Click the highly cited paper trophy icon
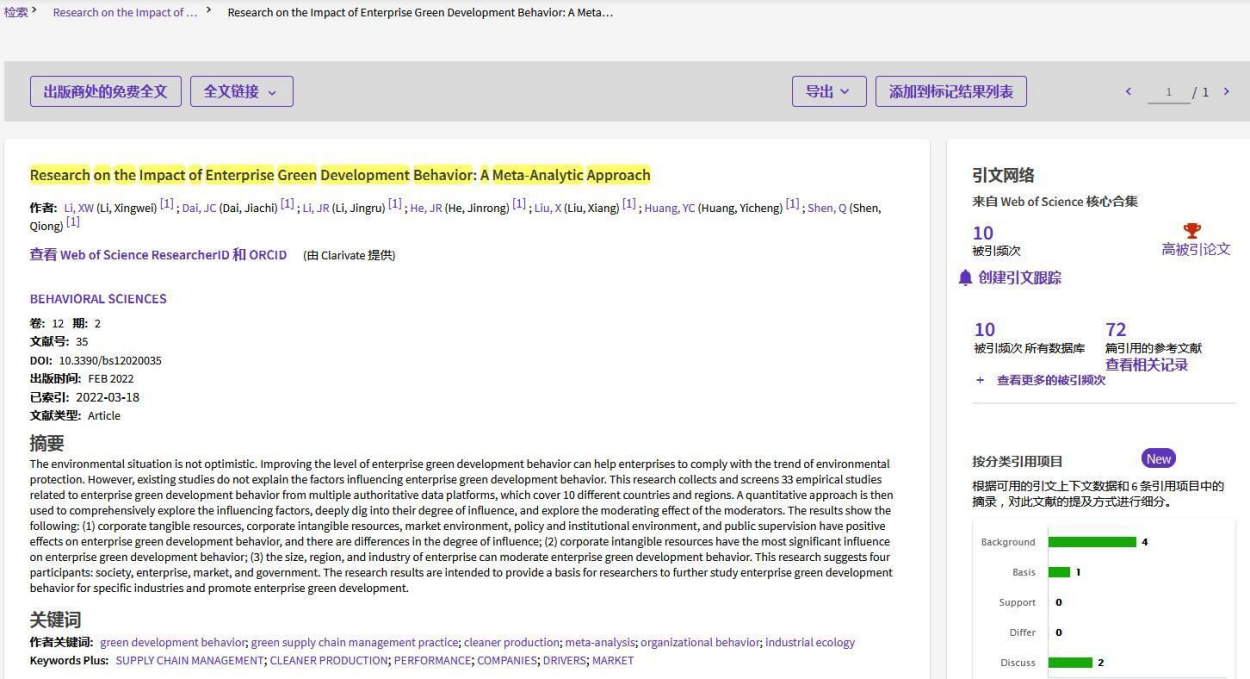The width and height of the screenshot is (1250, 679). click(x=1191, y=231)
